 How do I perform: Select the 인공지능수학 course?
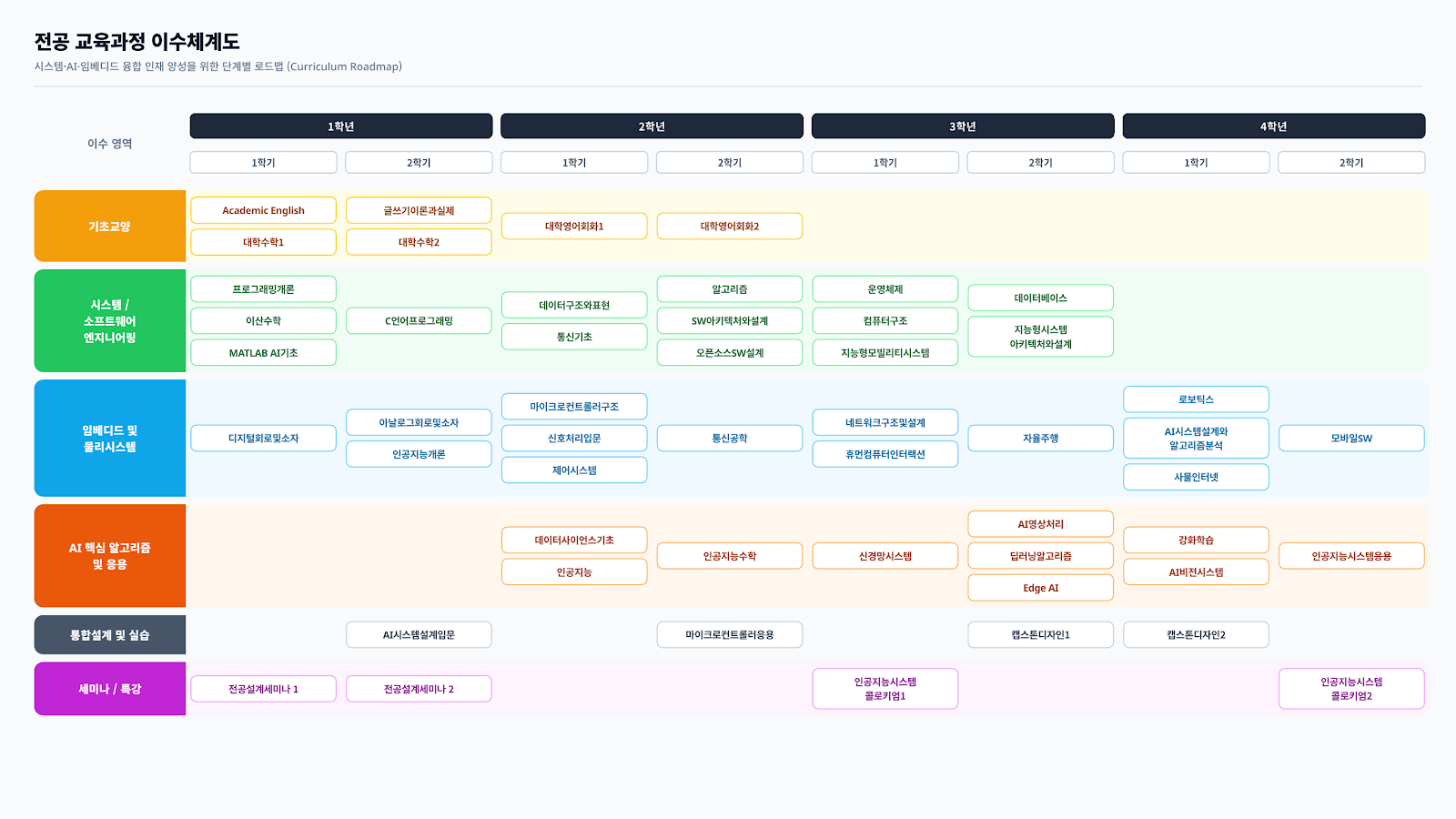[730, 555]
